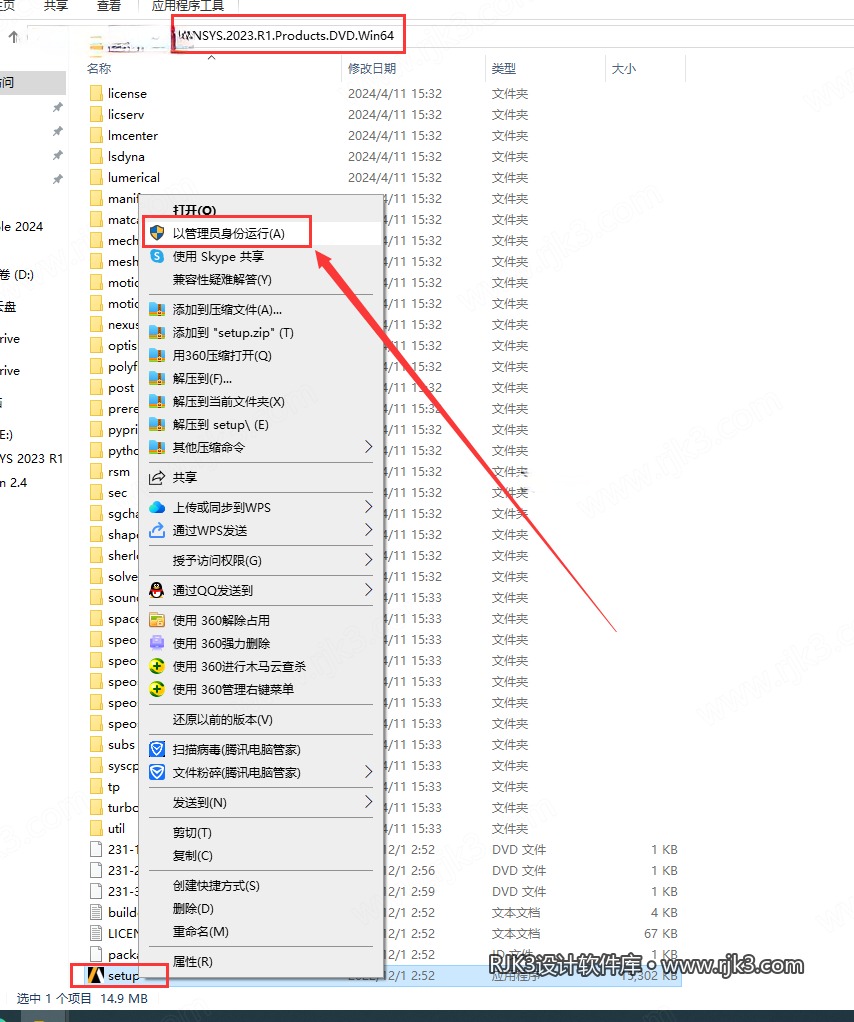This screenshot has height=1022, width=854.
Task: Choose 以管理员身份运行(A) from context menu
Action: [261, 233]
